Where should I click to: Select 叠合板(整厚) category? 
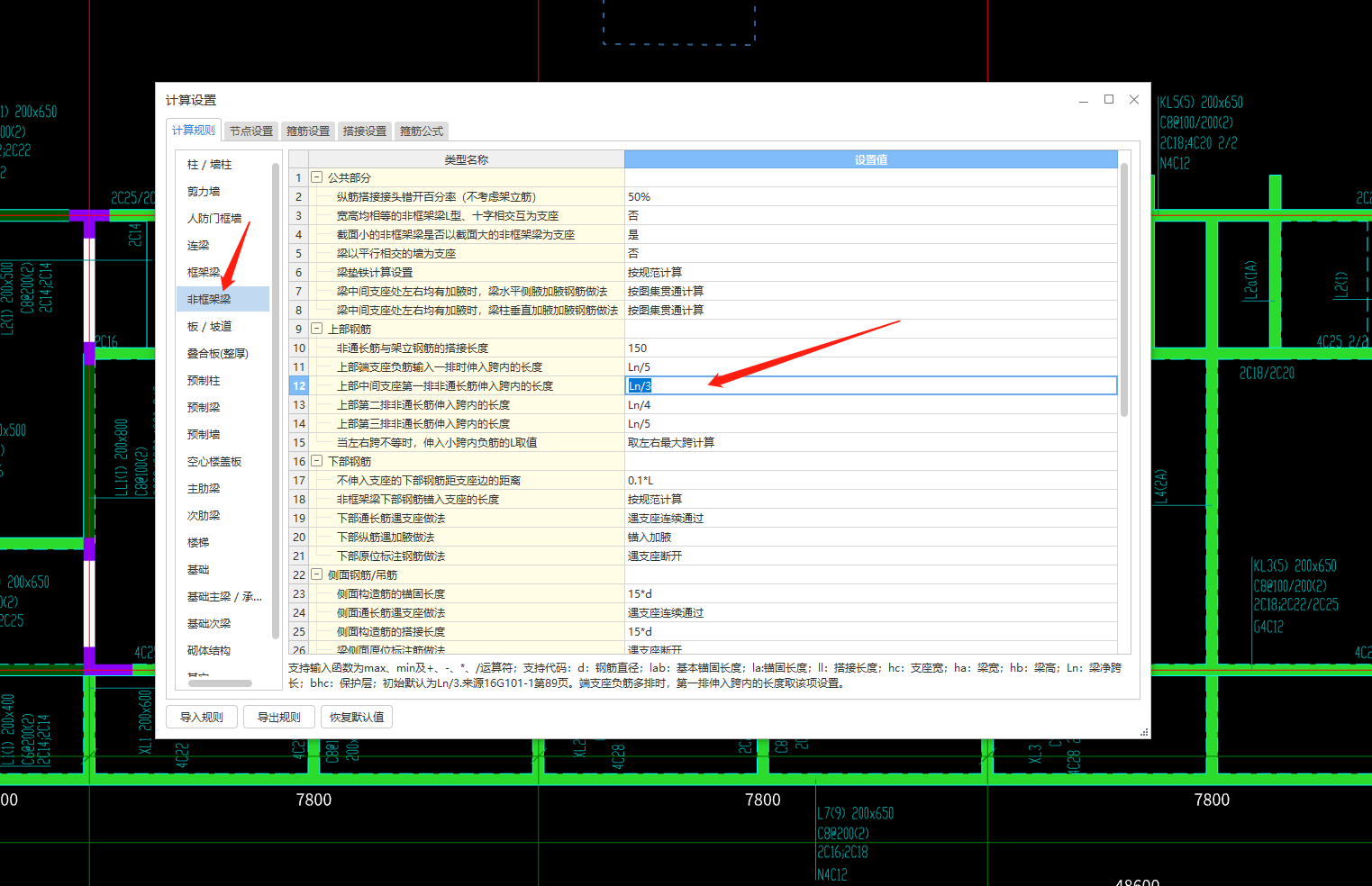(x=223, y=354)
